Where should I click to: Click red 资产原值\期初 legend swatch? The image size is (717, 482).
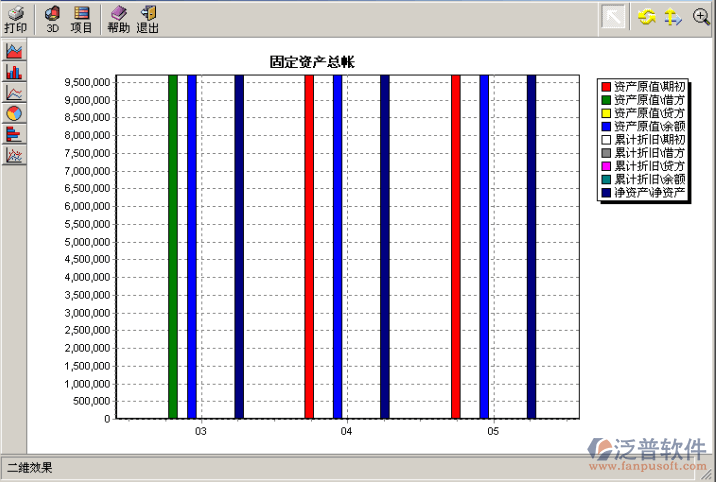pyautogui.click(x=606, y=87)
